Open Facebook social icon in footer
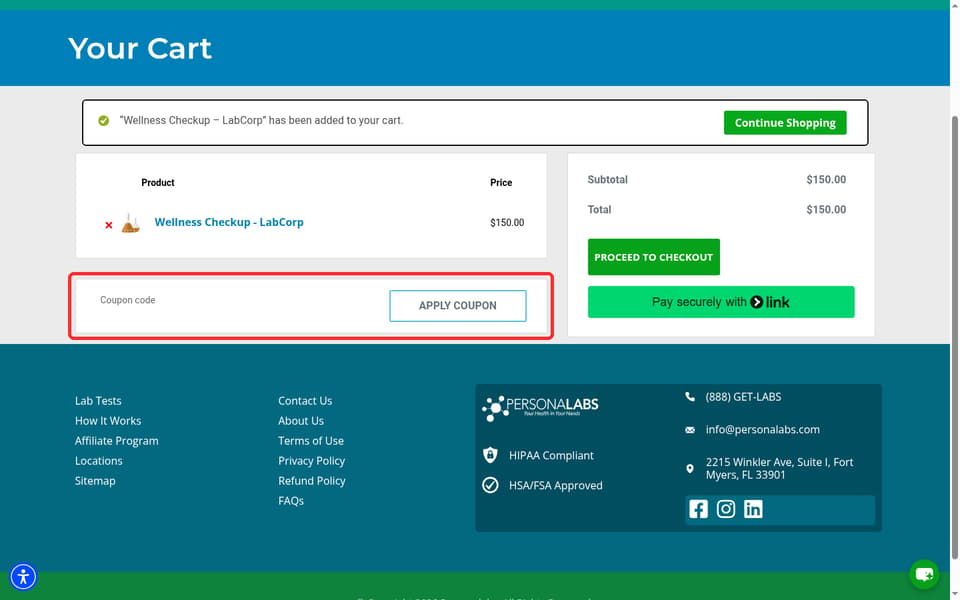The height and width of the screenshot is (600, 960). [x=698, y=509]
